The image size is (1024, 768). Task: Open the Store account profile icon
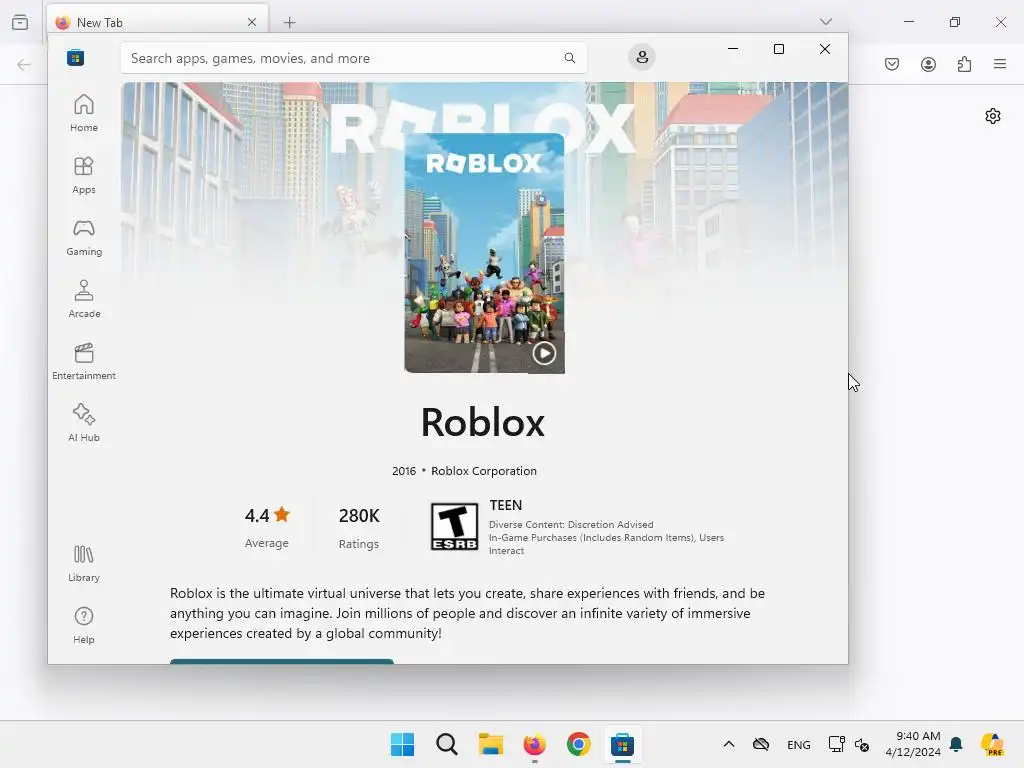(x=642, y=57)
